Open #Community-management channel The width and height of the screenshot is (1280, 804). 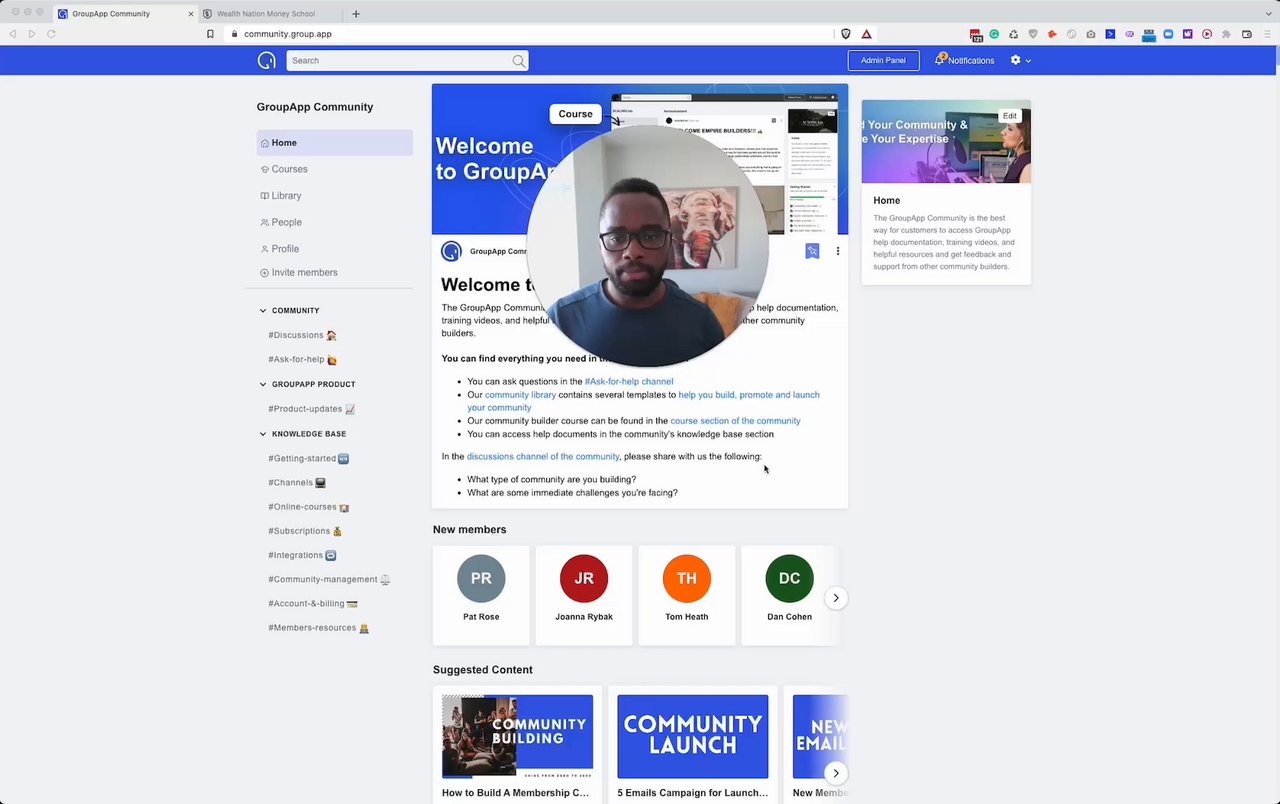point(329,580)
